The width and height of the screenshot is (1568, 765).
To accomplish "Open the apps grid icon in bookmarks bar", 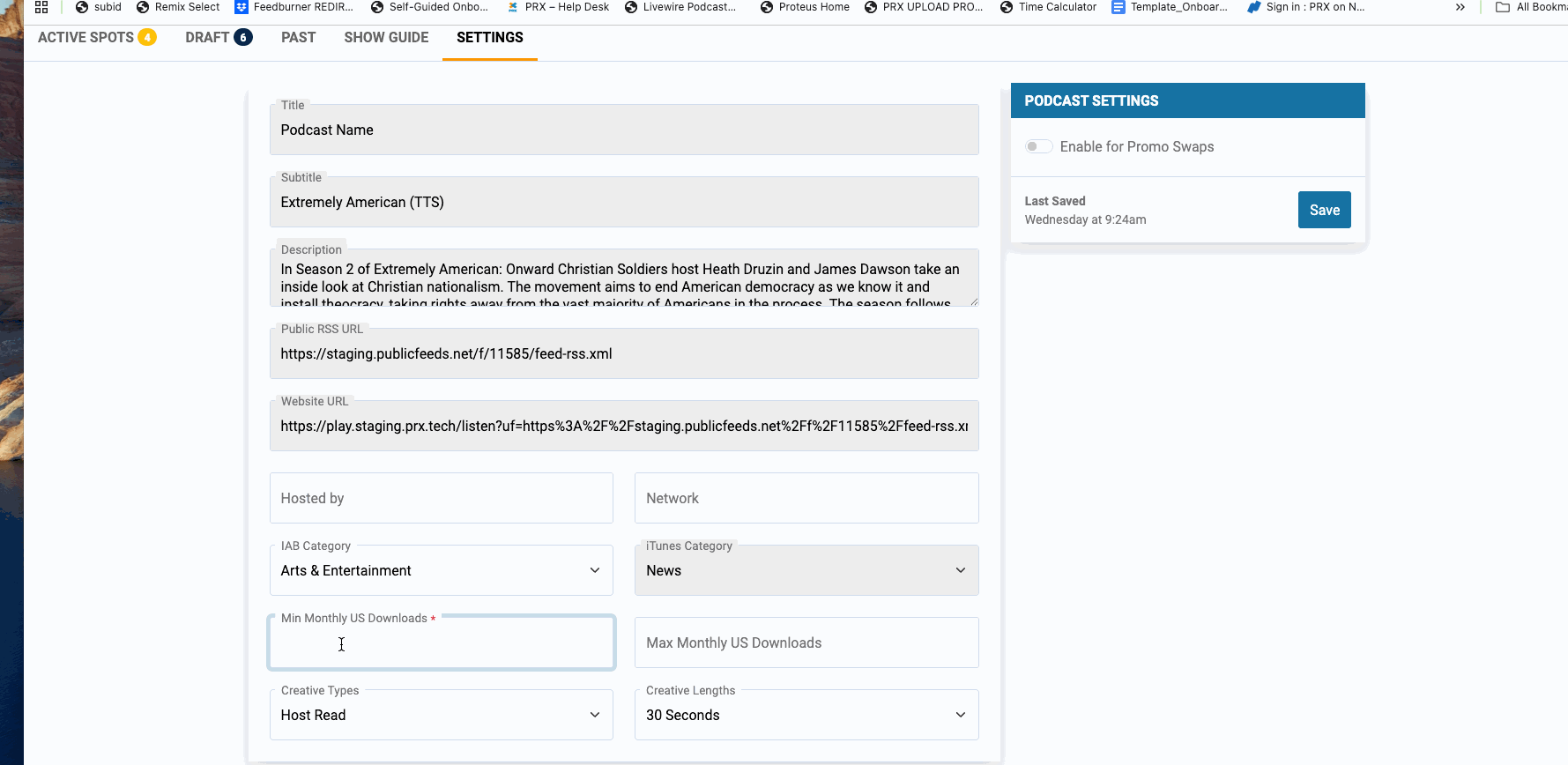I will (41, 7).
